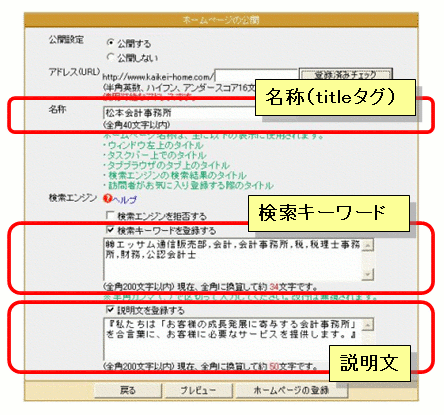Toggle 検索キーワードを登録する checkbox
Image resolution: width=444 pixels, height=415 pixels.
coord(110,230)
